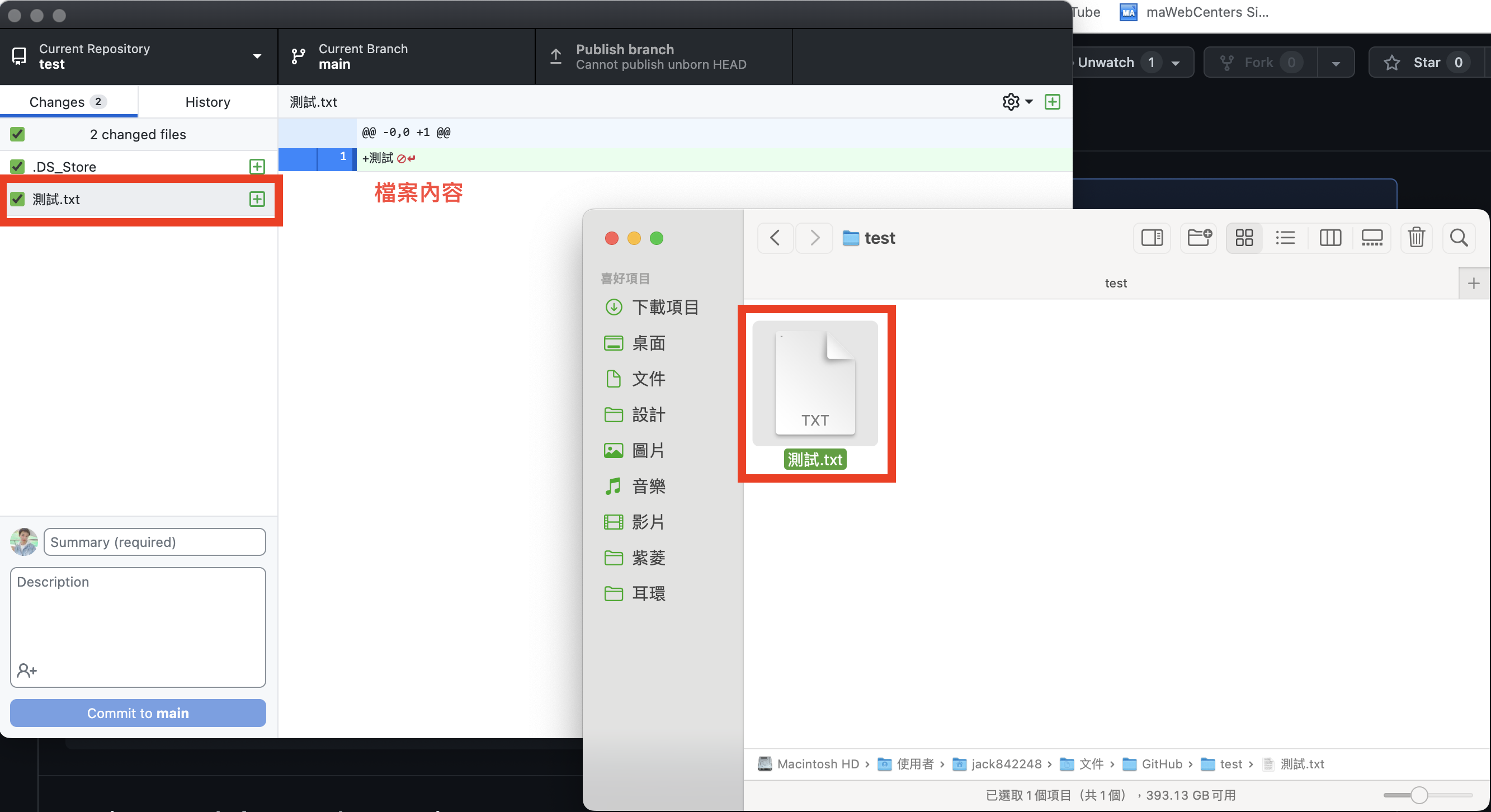Switch Finder to icon view
The image size is (1491, 812).
(1244, 238)
